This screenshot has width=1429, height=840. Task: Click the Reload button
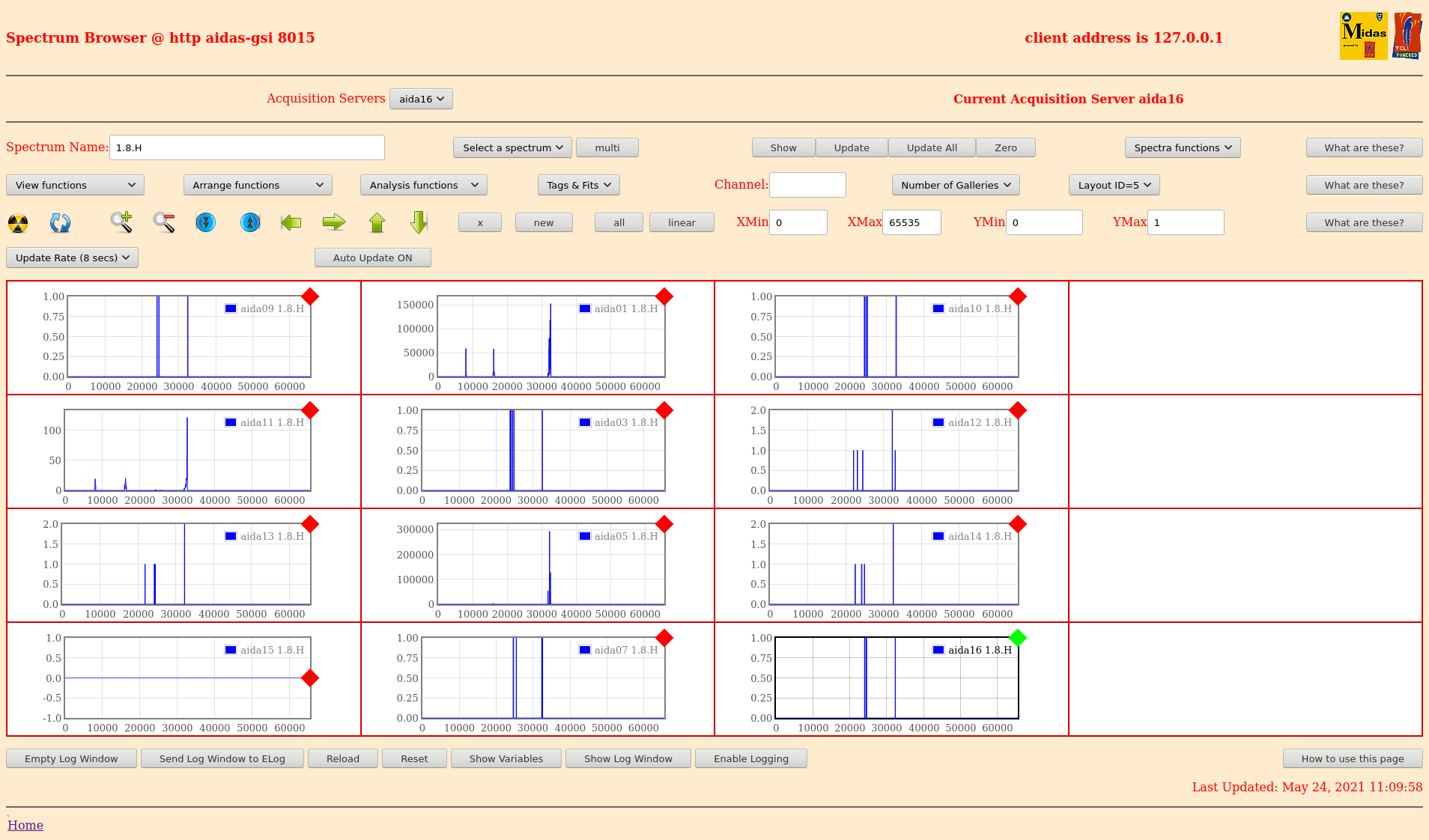click(x=343, y=758)
